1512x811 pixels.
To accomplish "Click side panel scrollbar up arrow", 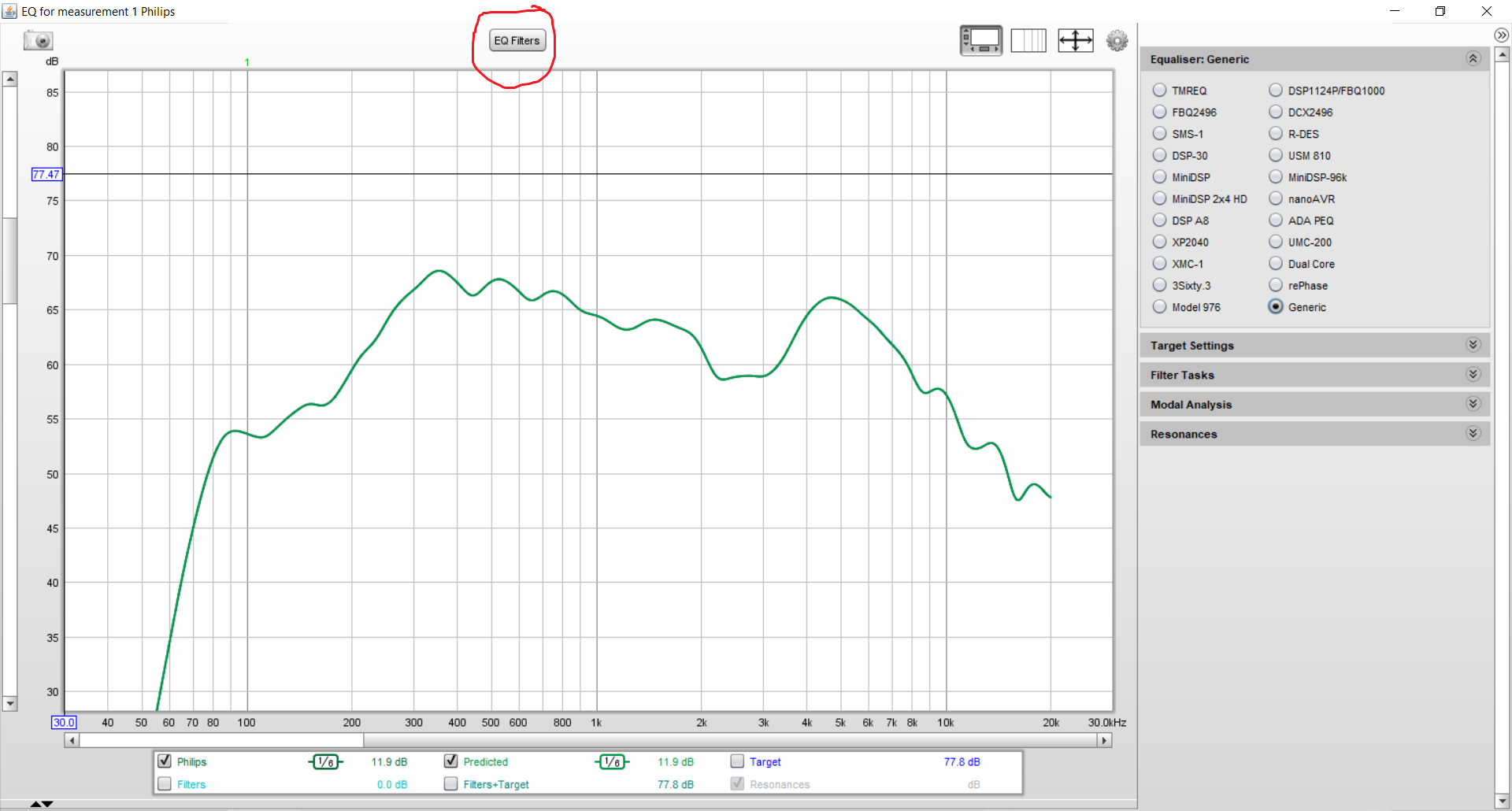I will (x=1503, y=54).
